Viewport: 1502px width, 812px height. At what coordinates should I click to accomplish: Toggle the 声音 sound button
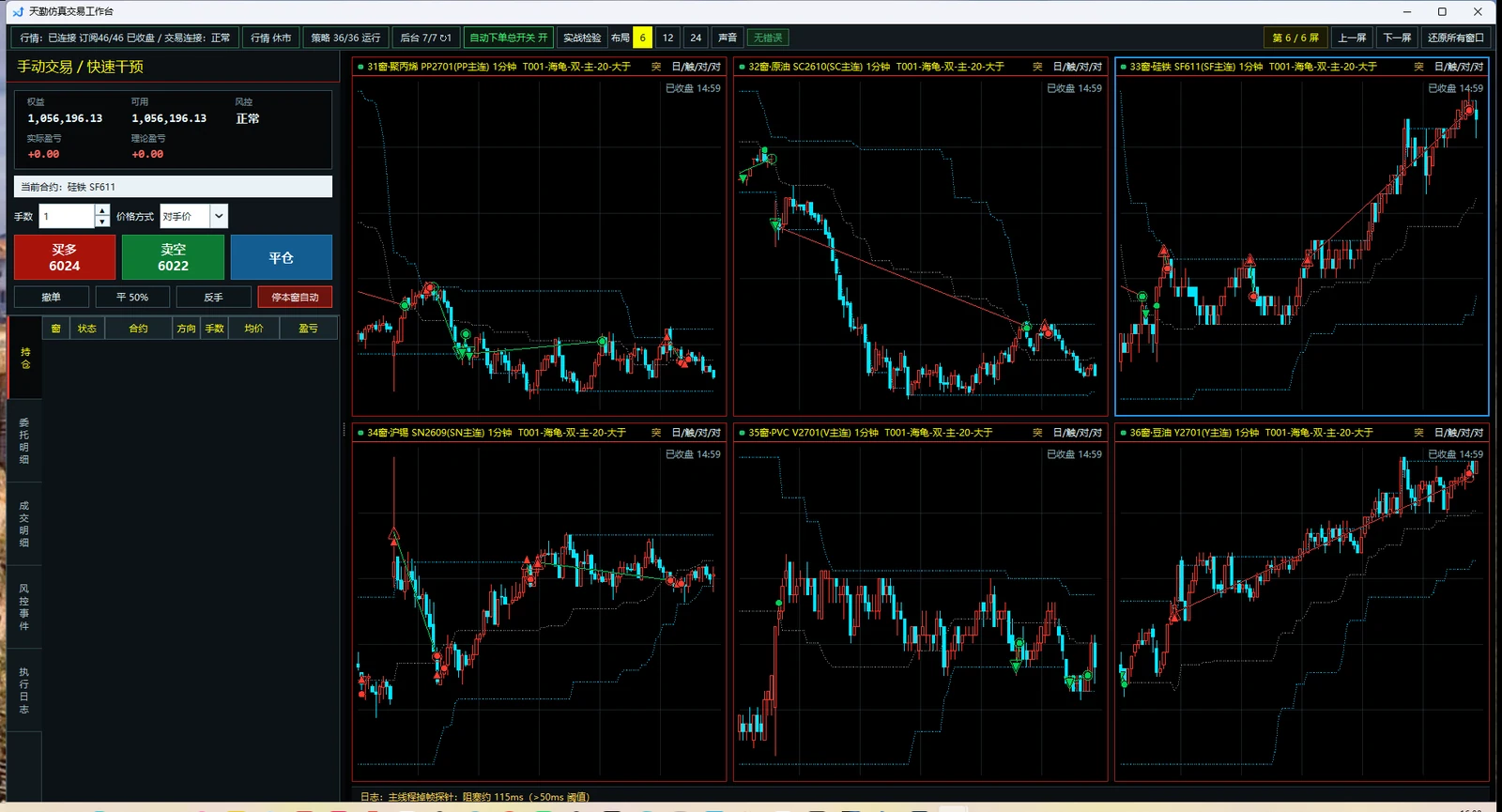click(x=728, y=38)
